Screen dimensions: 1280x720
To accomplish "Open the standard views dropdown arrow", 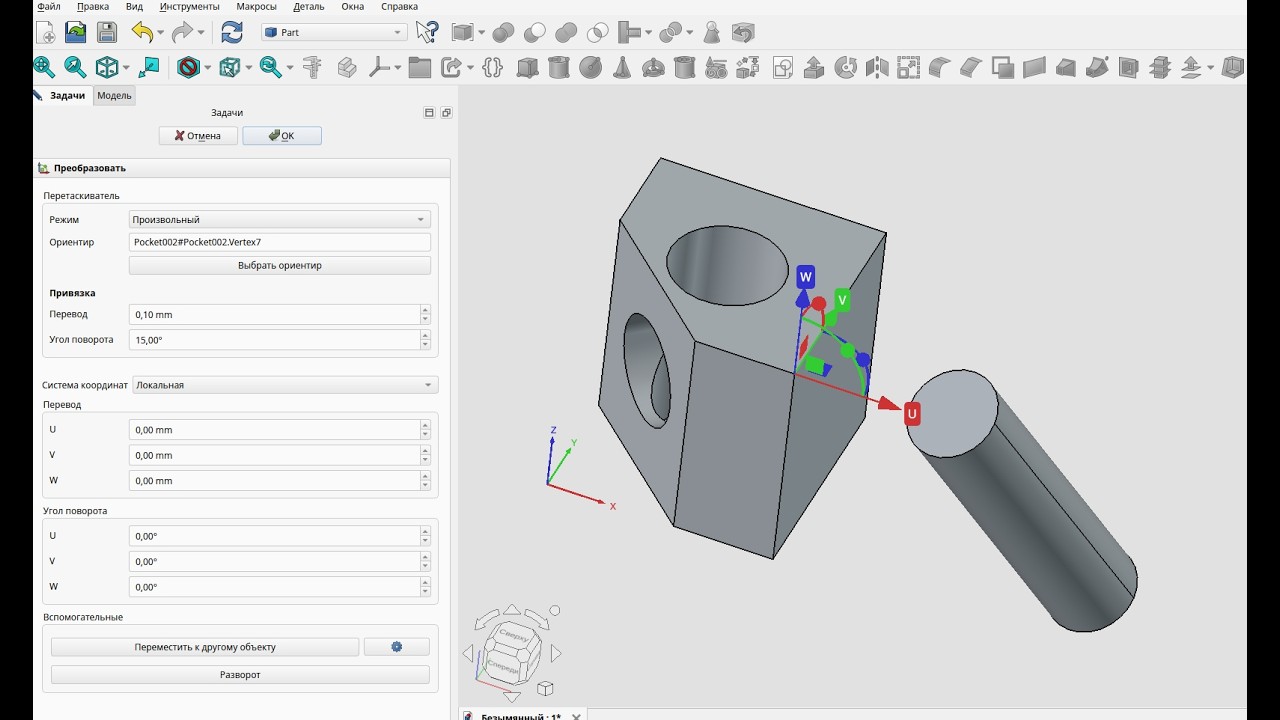I will (x=125, y=68).
